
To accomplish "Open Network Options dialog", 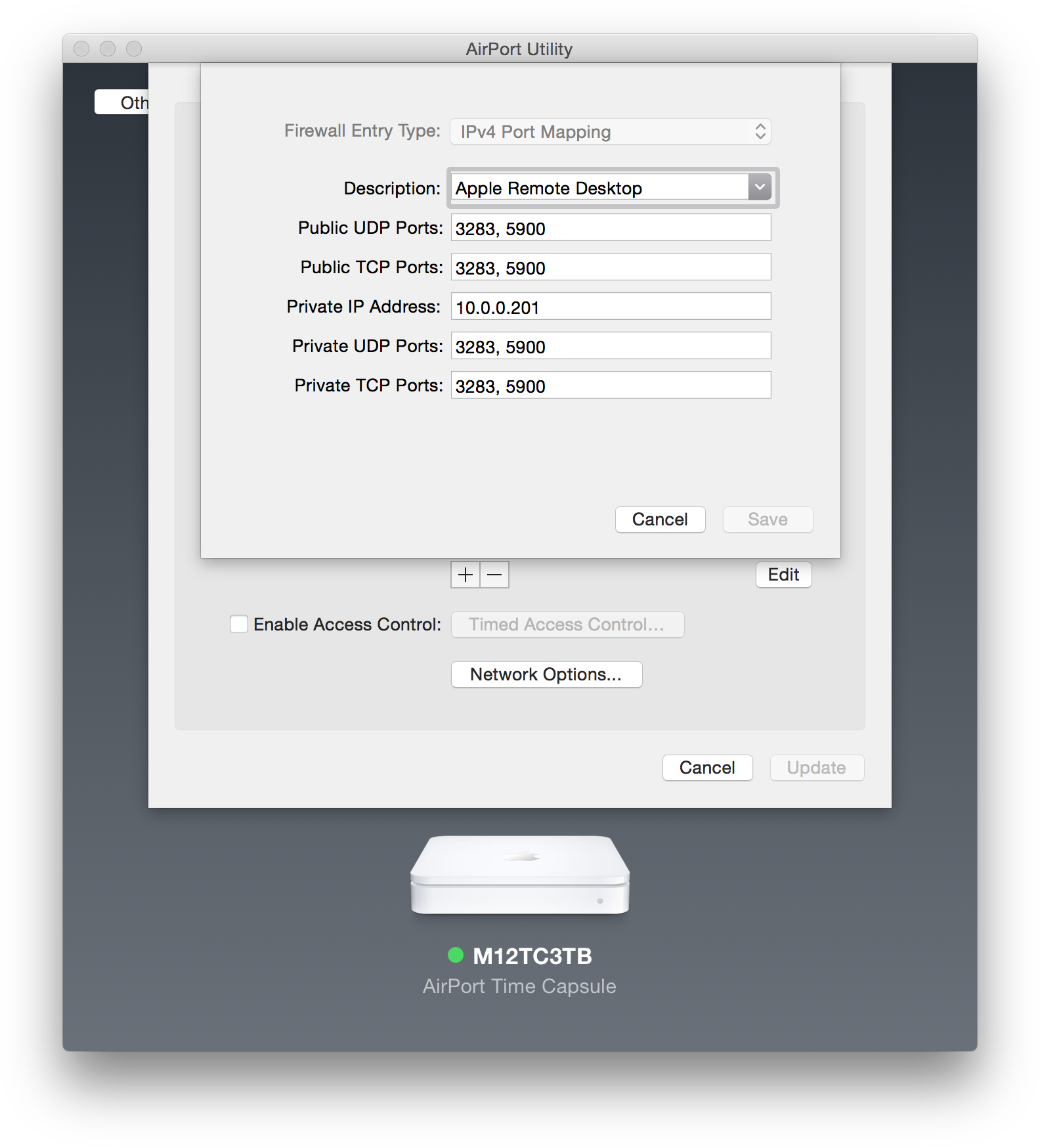I will coord(546,674).
